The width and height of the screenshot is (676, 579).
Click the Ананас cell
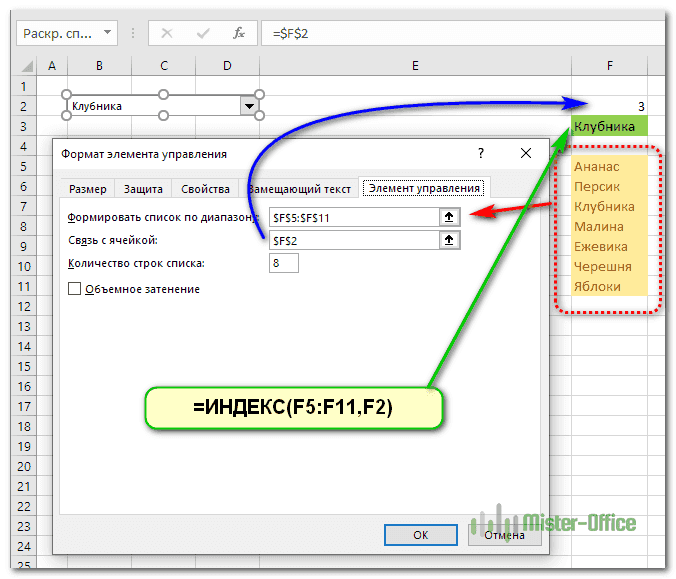tap(610, 166)
